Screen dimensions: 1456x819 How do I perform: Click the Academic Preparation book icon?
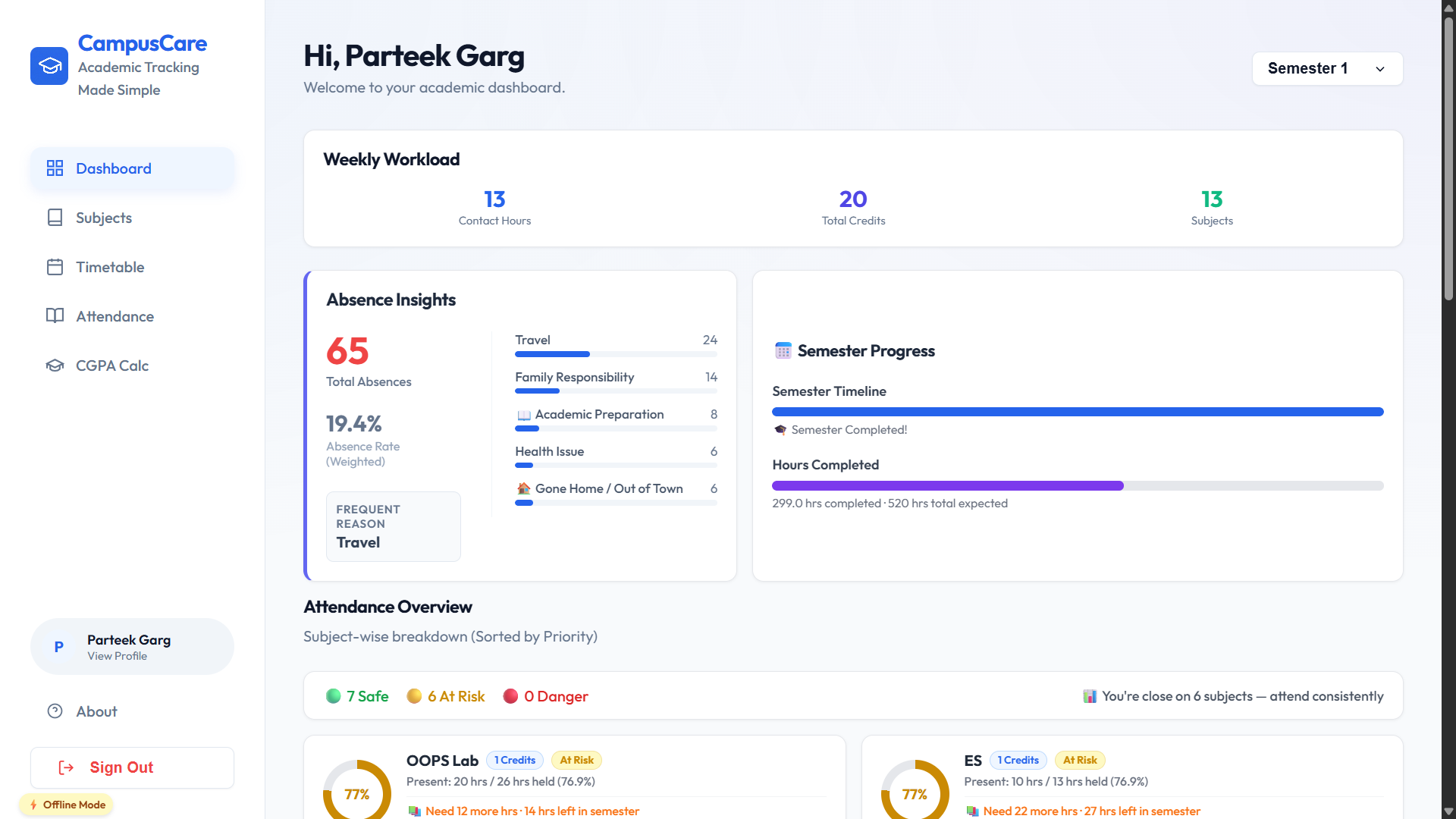click(x=523, y=415)
